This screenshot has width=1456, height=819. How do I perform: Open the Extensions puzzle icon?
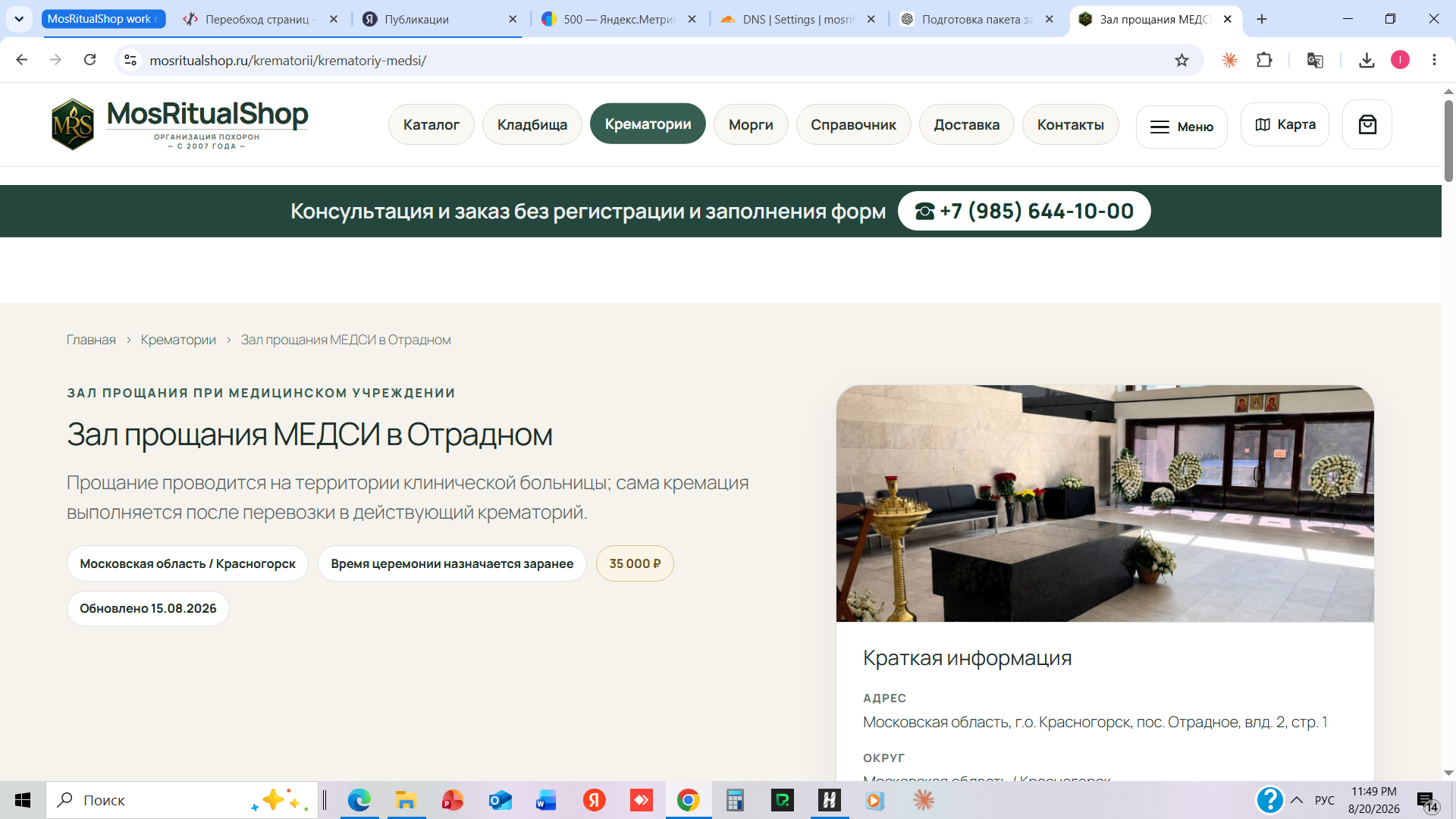click(1264, 60)
